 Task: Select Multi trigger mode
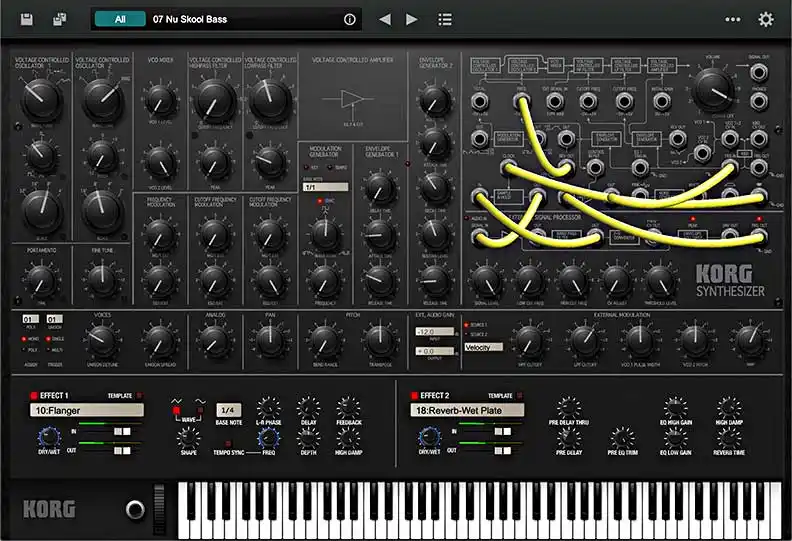48,350
